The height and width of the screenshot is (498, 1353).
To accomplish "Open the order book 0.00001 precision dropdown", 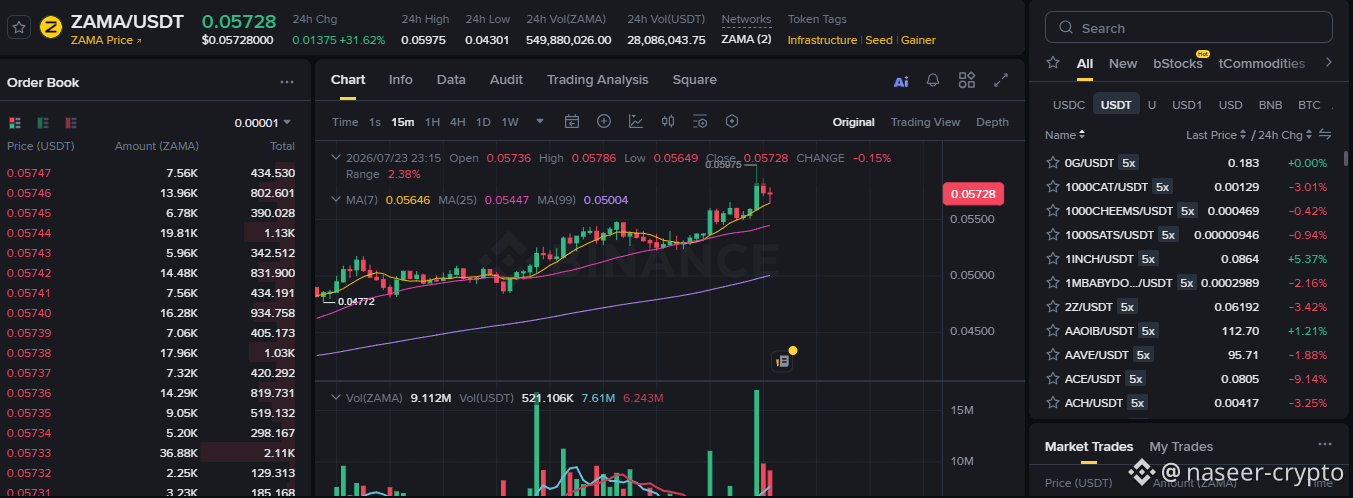I will click(263, 123).
